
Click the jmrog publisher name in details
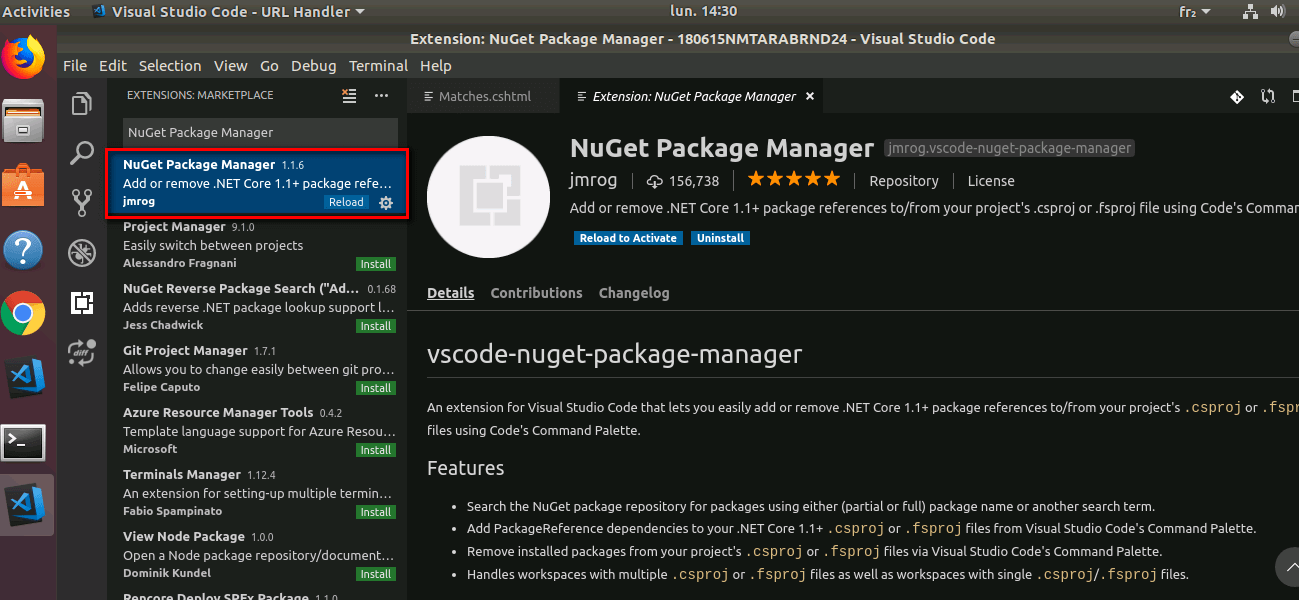tap(594, 181)
